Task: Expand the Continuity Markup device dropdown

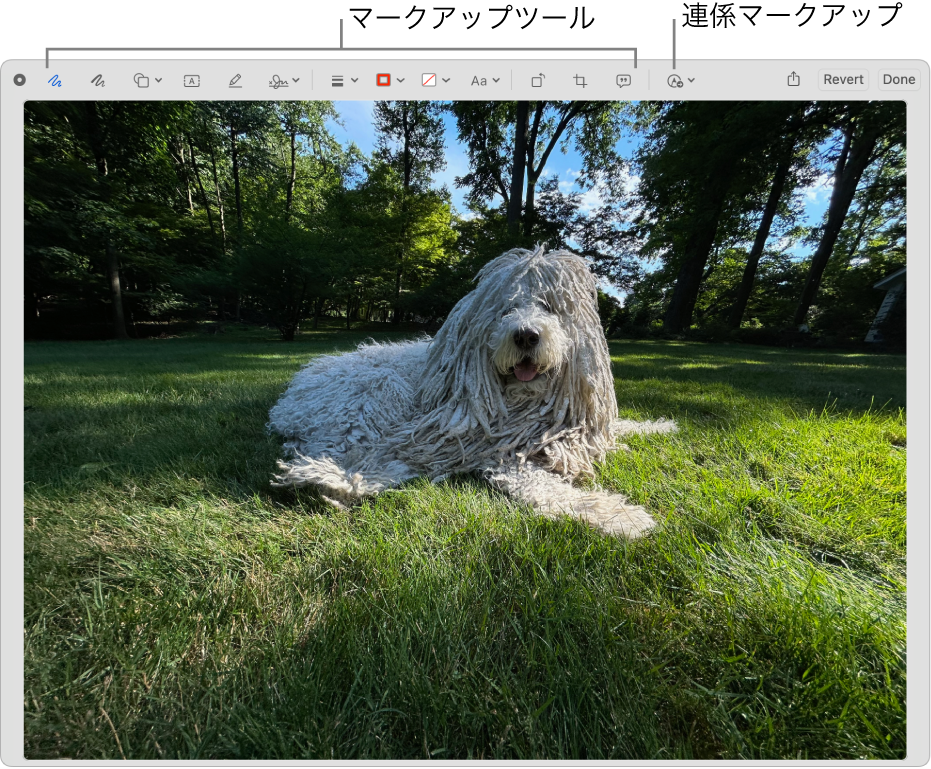Action: pyautogui.click(x=692, y=80)
